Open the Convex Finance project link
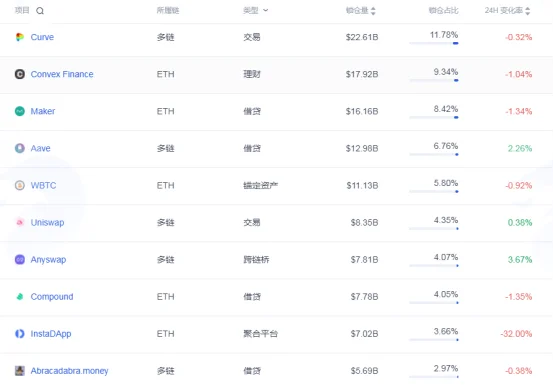This screenshot has height=389, width=554. [x=62, y=74]
